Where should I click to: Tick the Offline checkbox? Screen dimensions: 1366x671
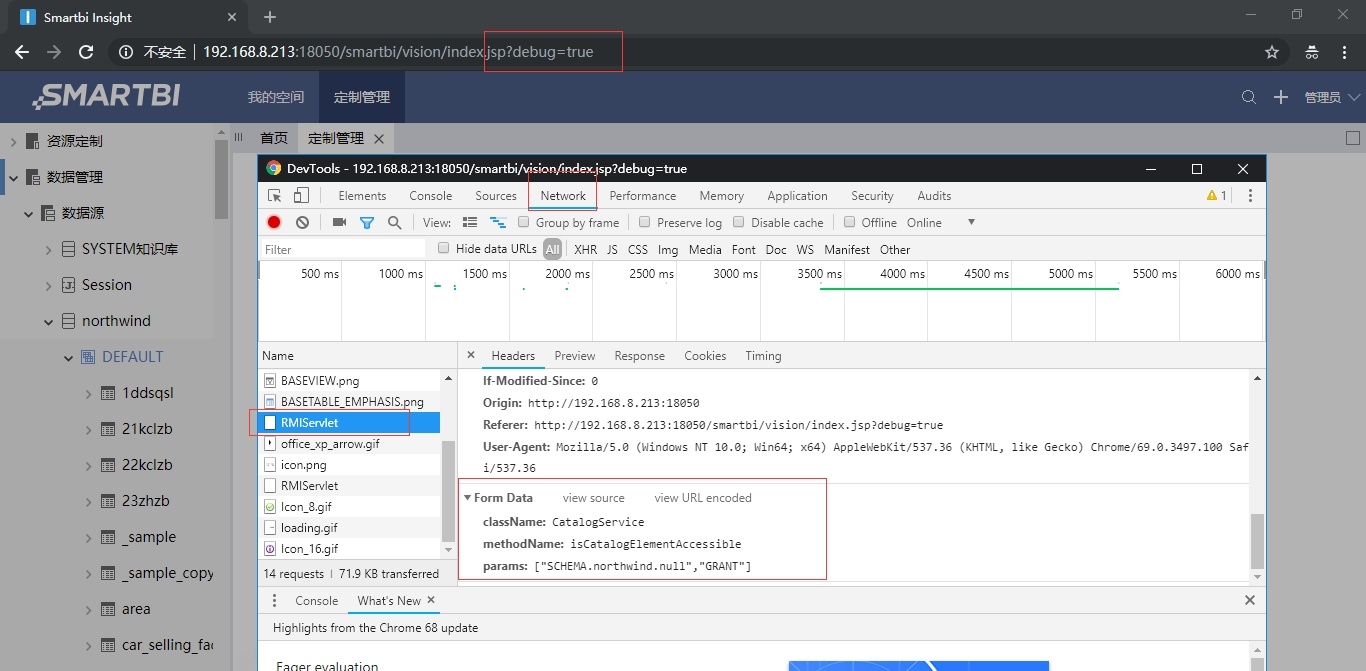pyautogui.click(x=850, y=222)
